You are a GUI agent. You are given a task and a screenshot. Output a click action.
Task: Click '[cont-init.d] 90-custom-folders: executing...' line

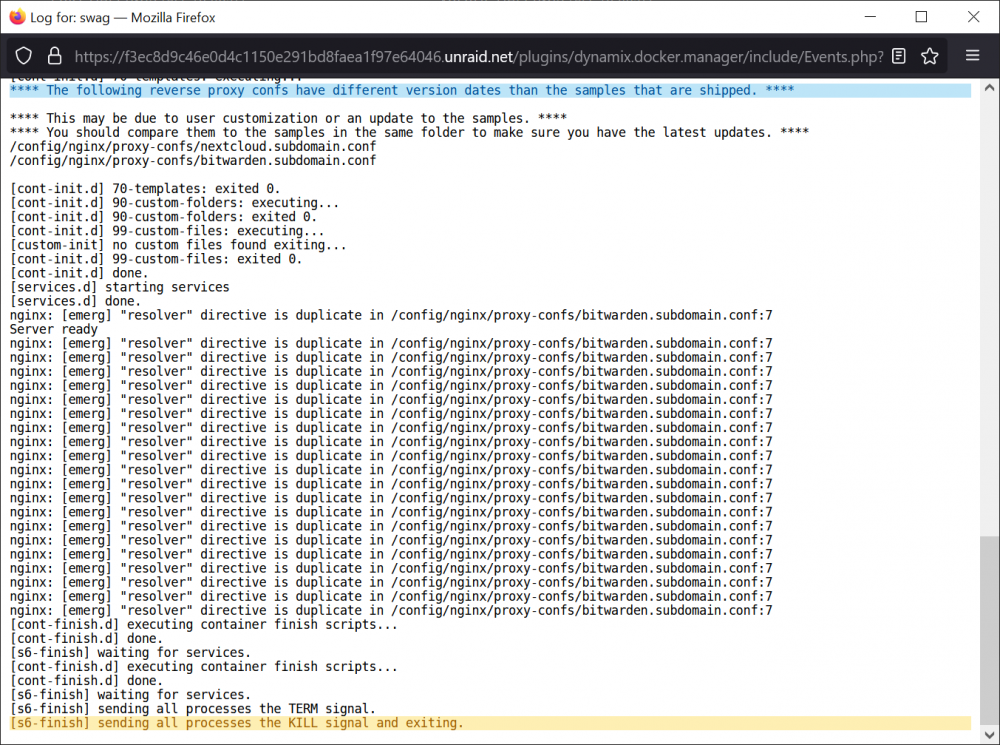pos(174,203)
